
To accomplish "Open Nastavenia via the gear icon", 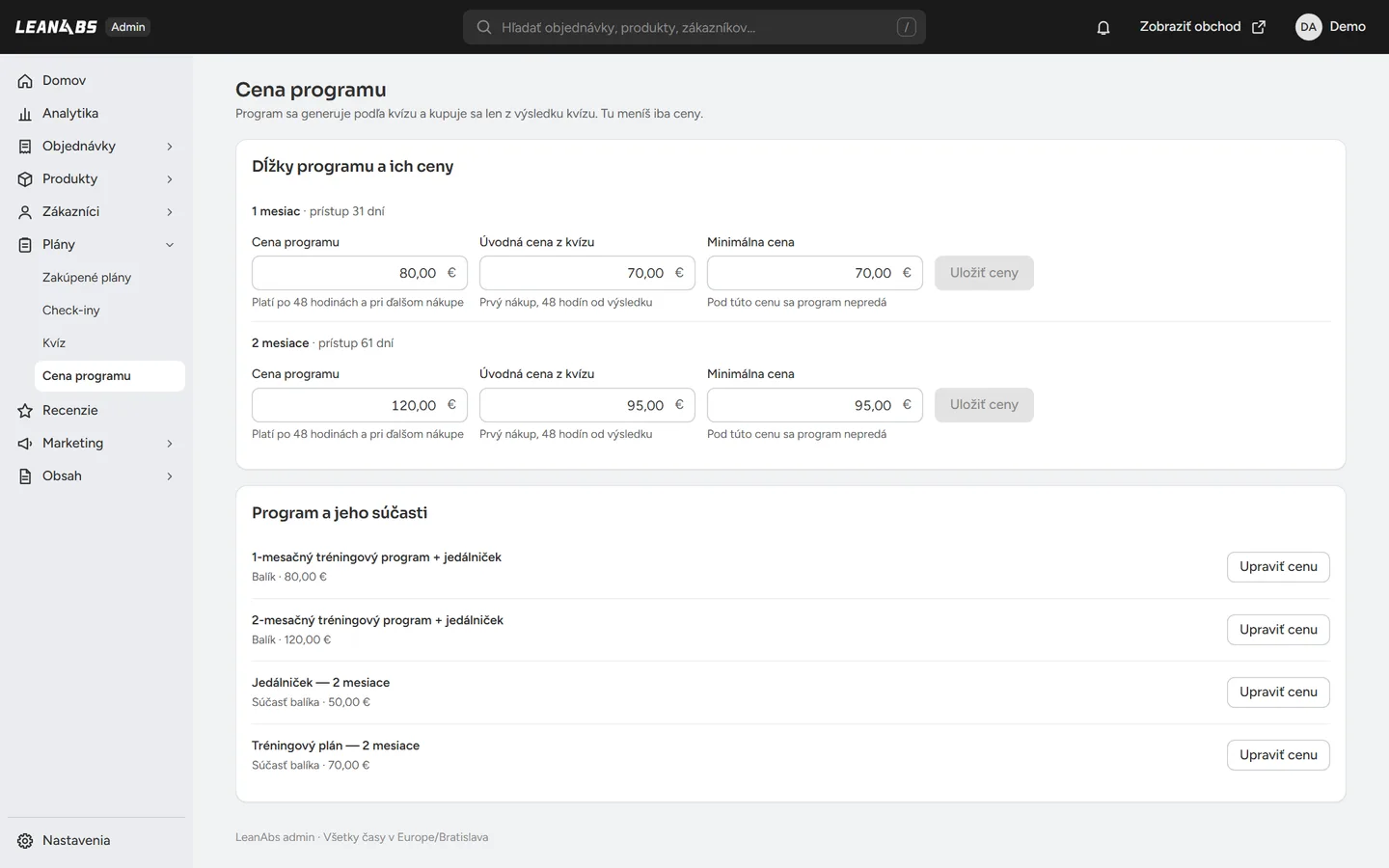I will click(25, 841).
